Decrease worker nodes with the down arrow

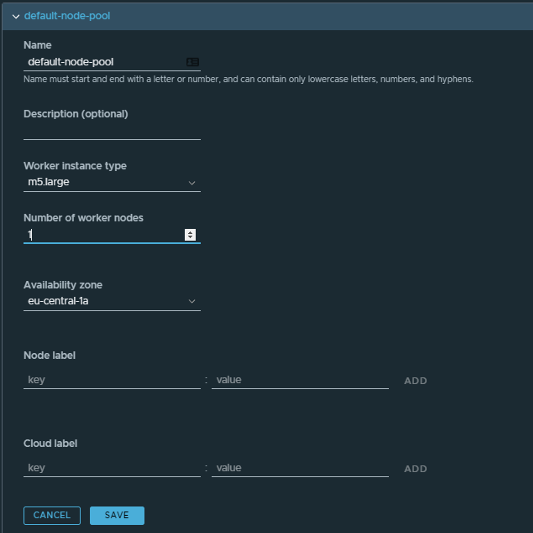[190, 237]
